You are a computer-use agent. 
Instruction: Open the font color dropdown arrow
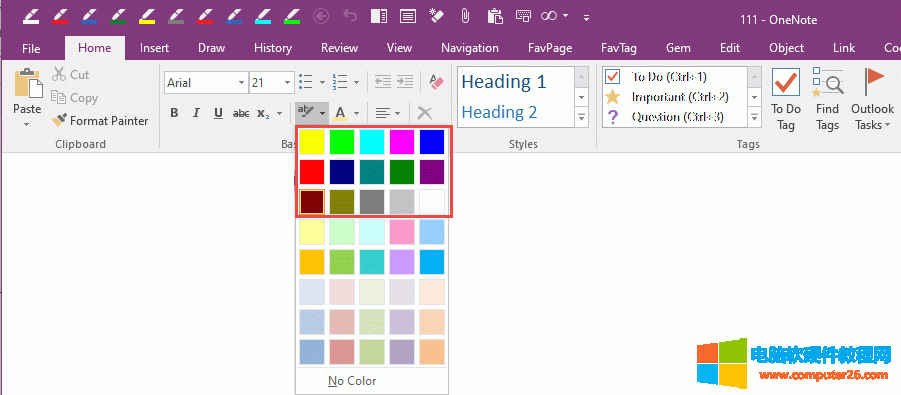tap(357, 113)
